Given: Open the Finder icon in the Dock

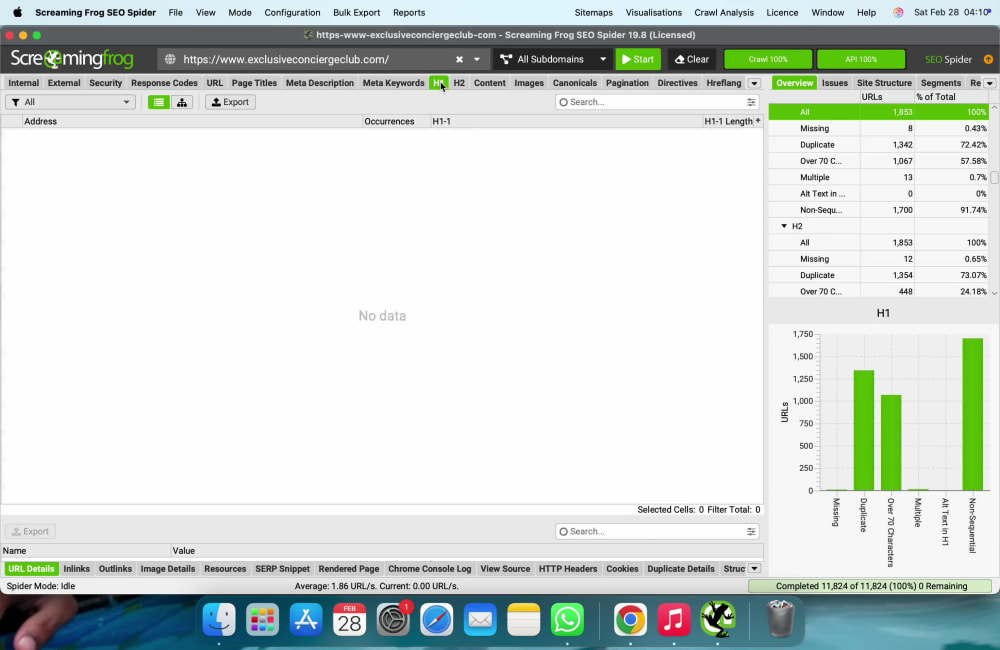Looking at the screenshot, I should tap(219, 619).
